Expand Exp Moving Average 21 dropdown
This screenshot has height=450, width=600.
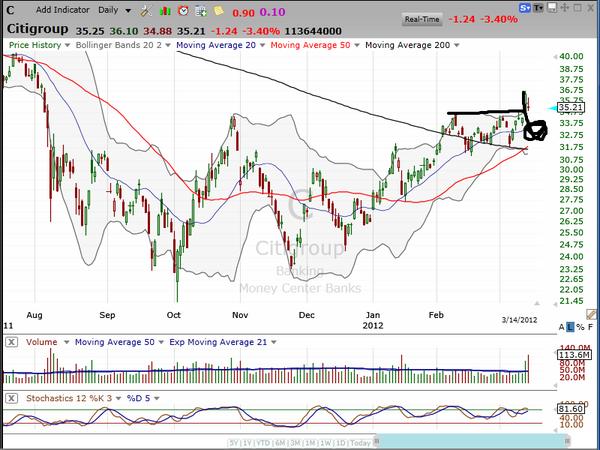(273, 342)
